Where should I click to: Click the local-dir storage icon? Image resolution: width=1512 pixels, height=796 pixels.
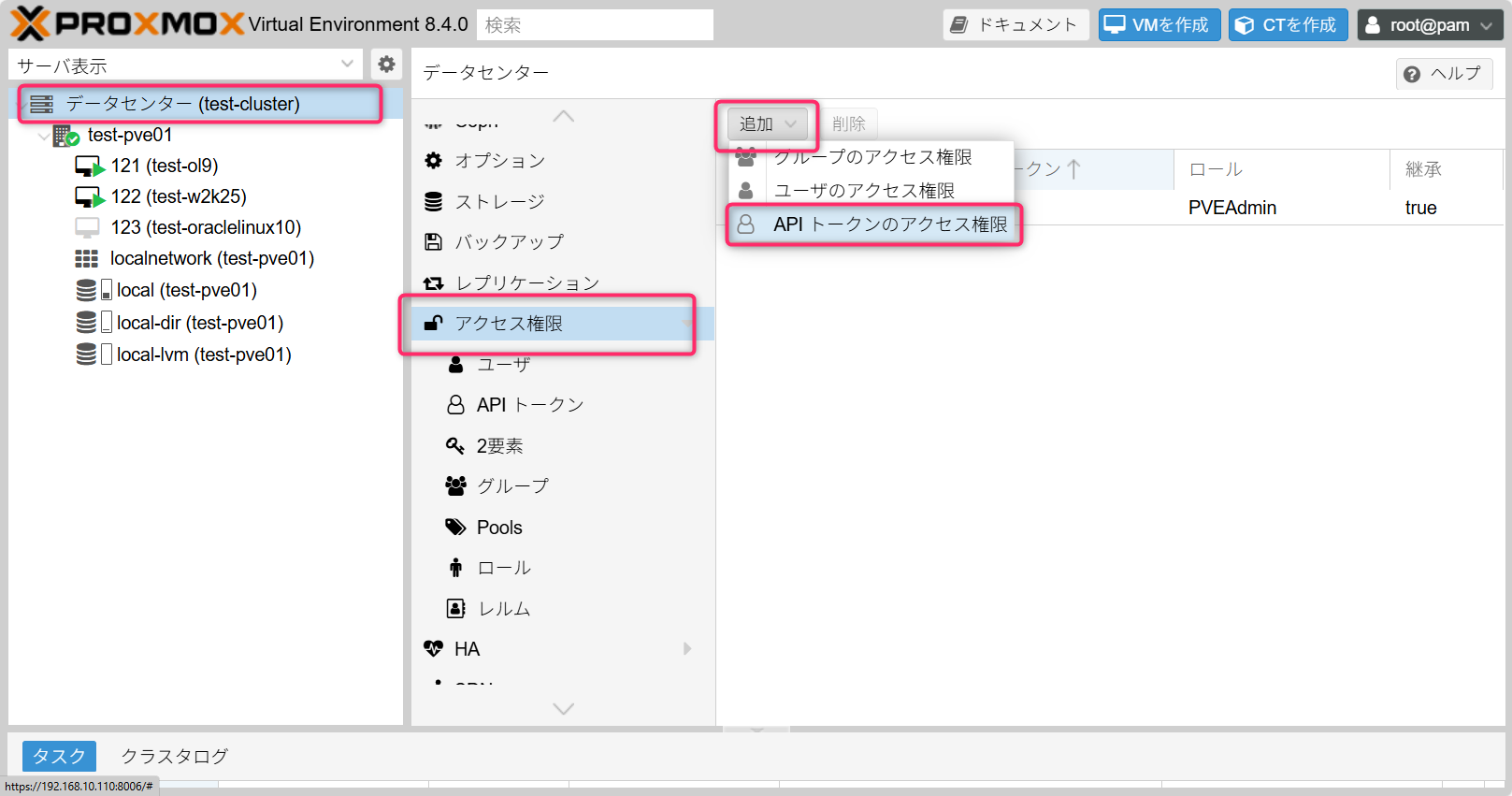click(94, 323)
